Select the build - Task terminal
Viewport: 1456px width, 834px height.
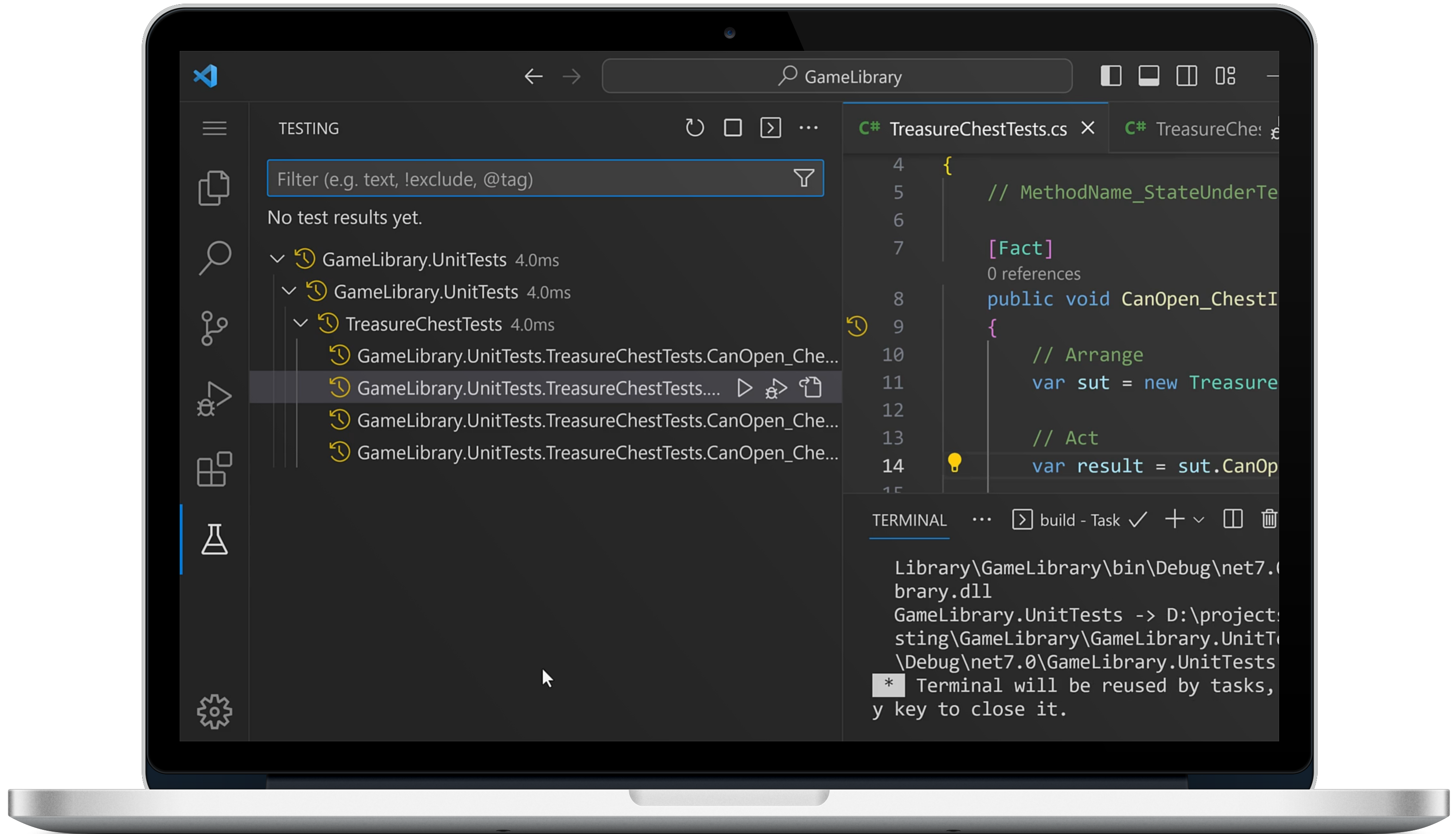[x=1079, y=520]
